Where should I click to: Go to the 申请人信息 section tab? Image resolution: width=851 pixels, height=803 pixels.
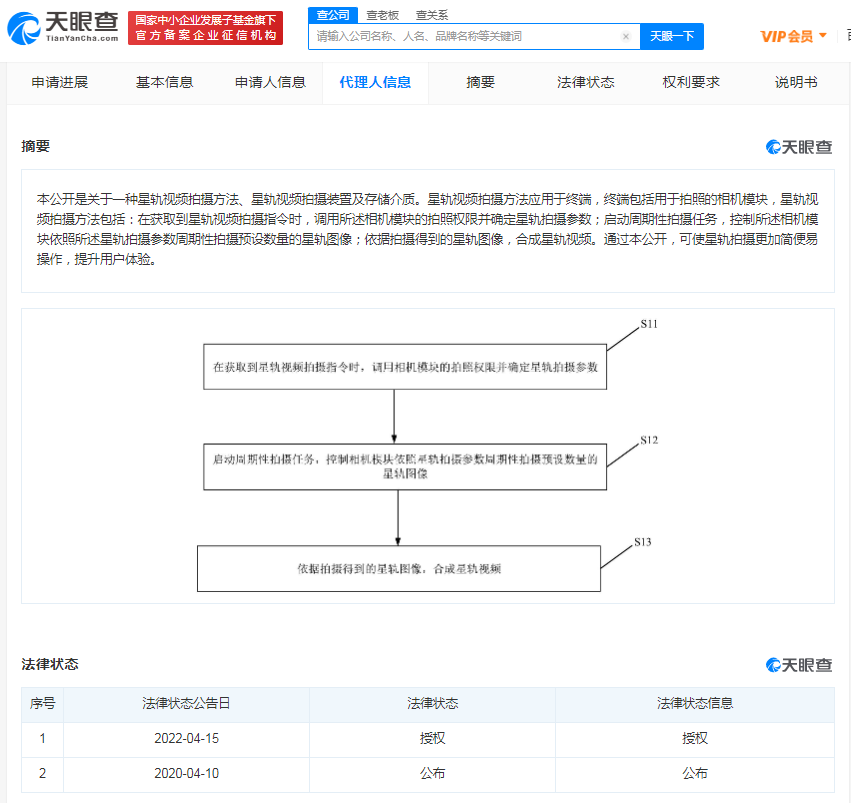pyautogui.click(x=270, y=82)
